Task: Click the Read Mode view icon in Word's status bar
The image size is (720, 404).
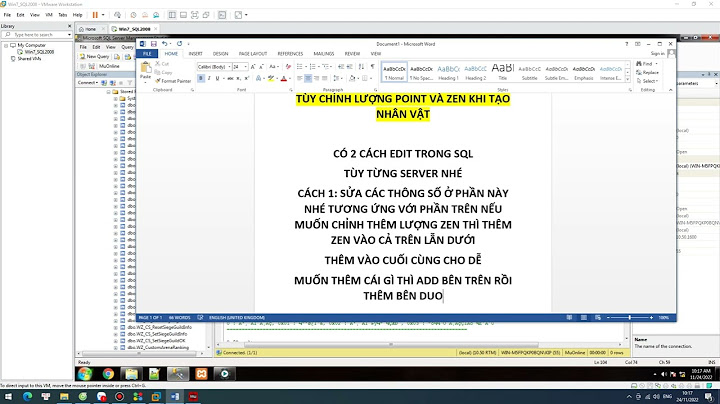Action: click(x=569, y=318)
